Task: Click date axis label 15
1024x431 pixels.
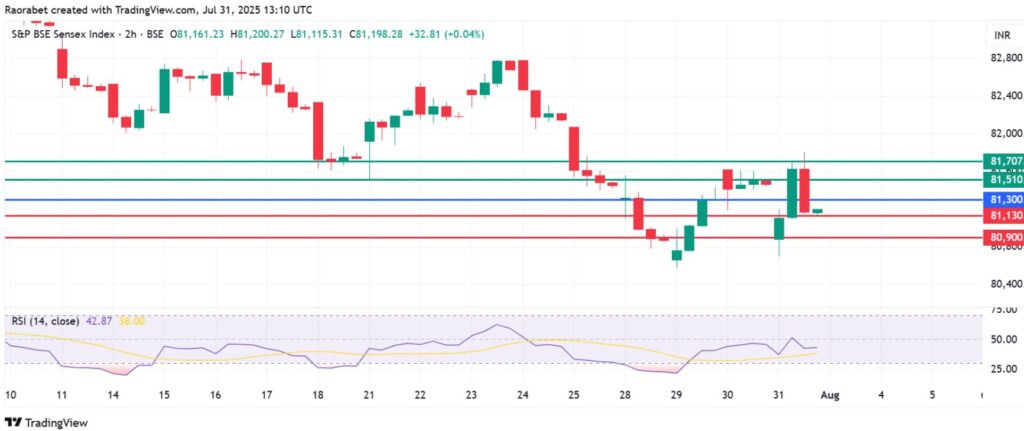Action: coord(163,395)
